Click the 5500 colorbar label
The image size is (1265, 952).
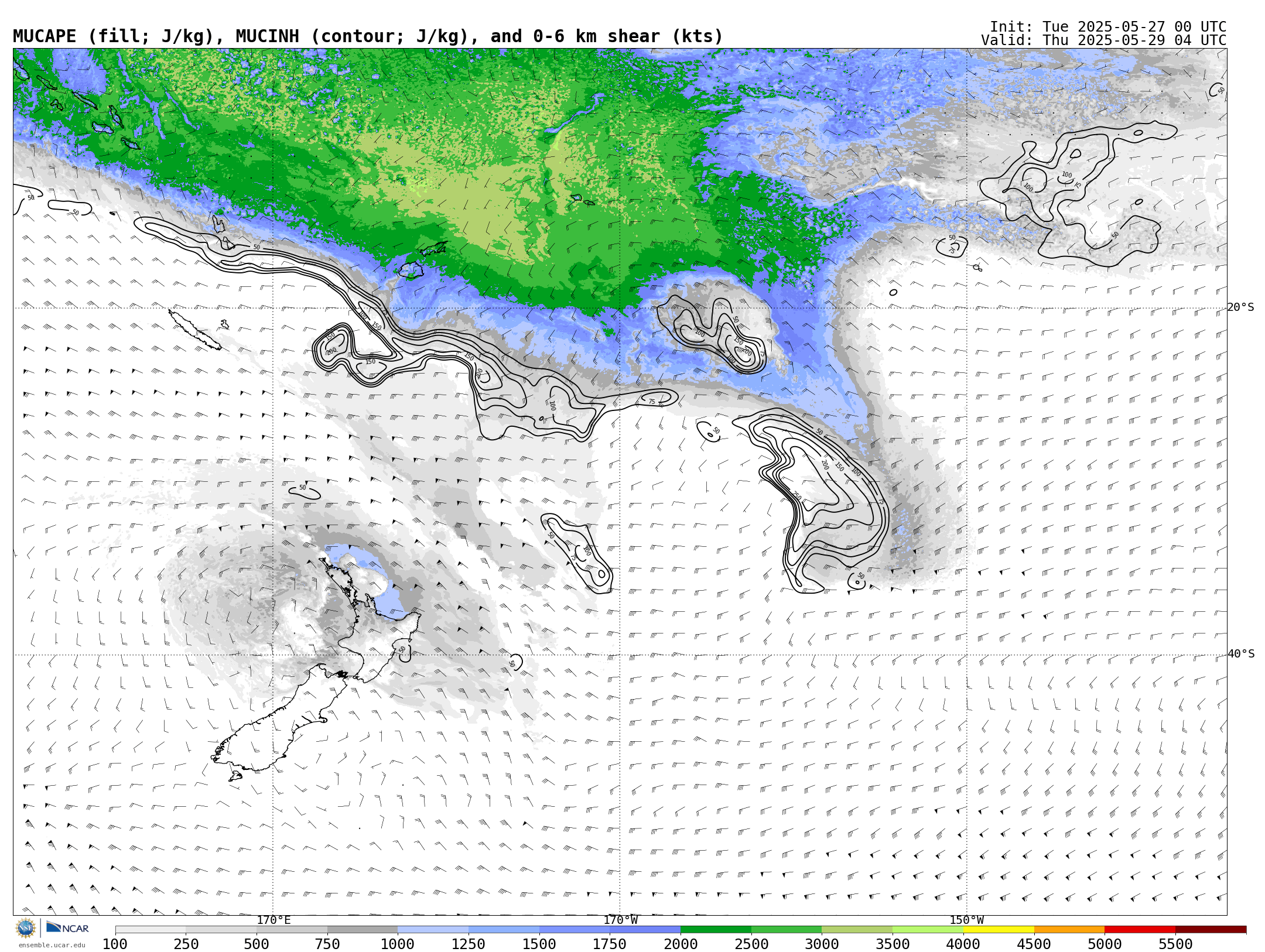click(x=1175, y=944)
